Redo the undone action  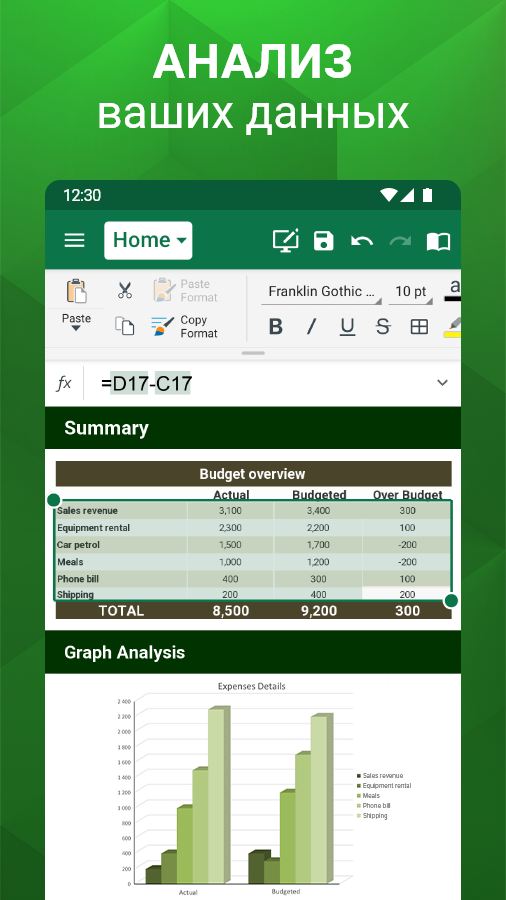pyautogui.click(x=400, y=241)
